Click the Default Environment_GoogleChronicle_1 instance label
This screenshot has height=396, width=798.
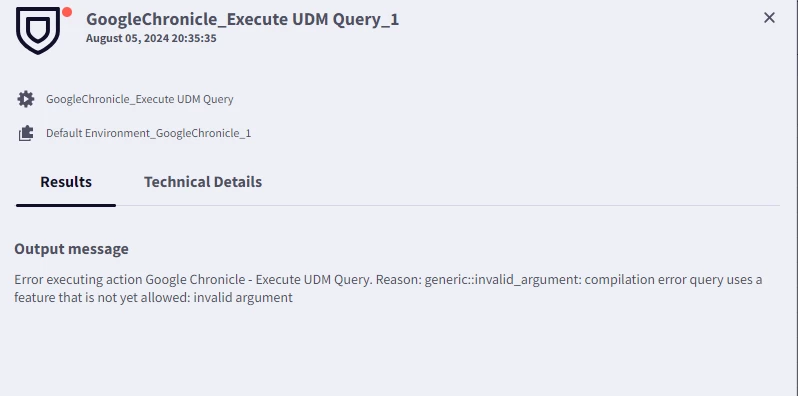[x=149, y=133]
